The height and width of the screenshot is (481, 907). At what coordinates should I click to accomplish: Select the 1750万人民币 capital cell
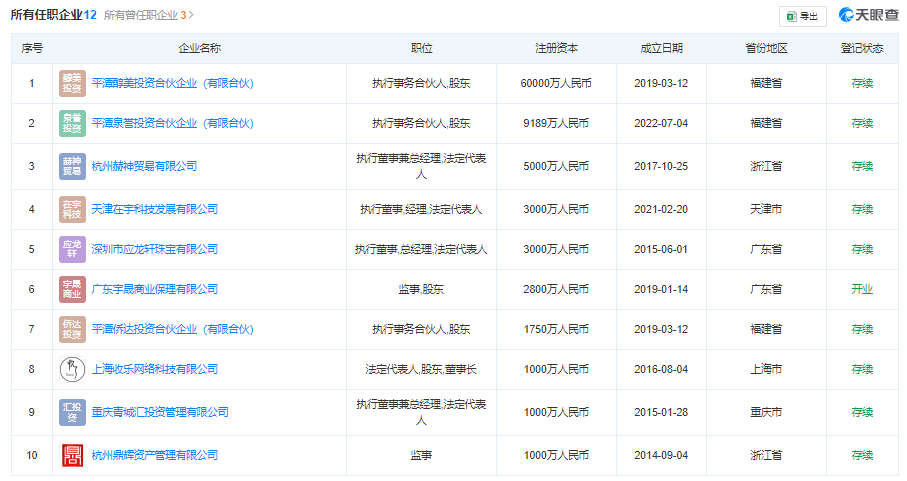click(556, 329)
